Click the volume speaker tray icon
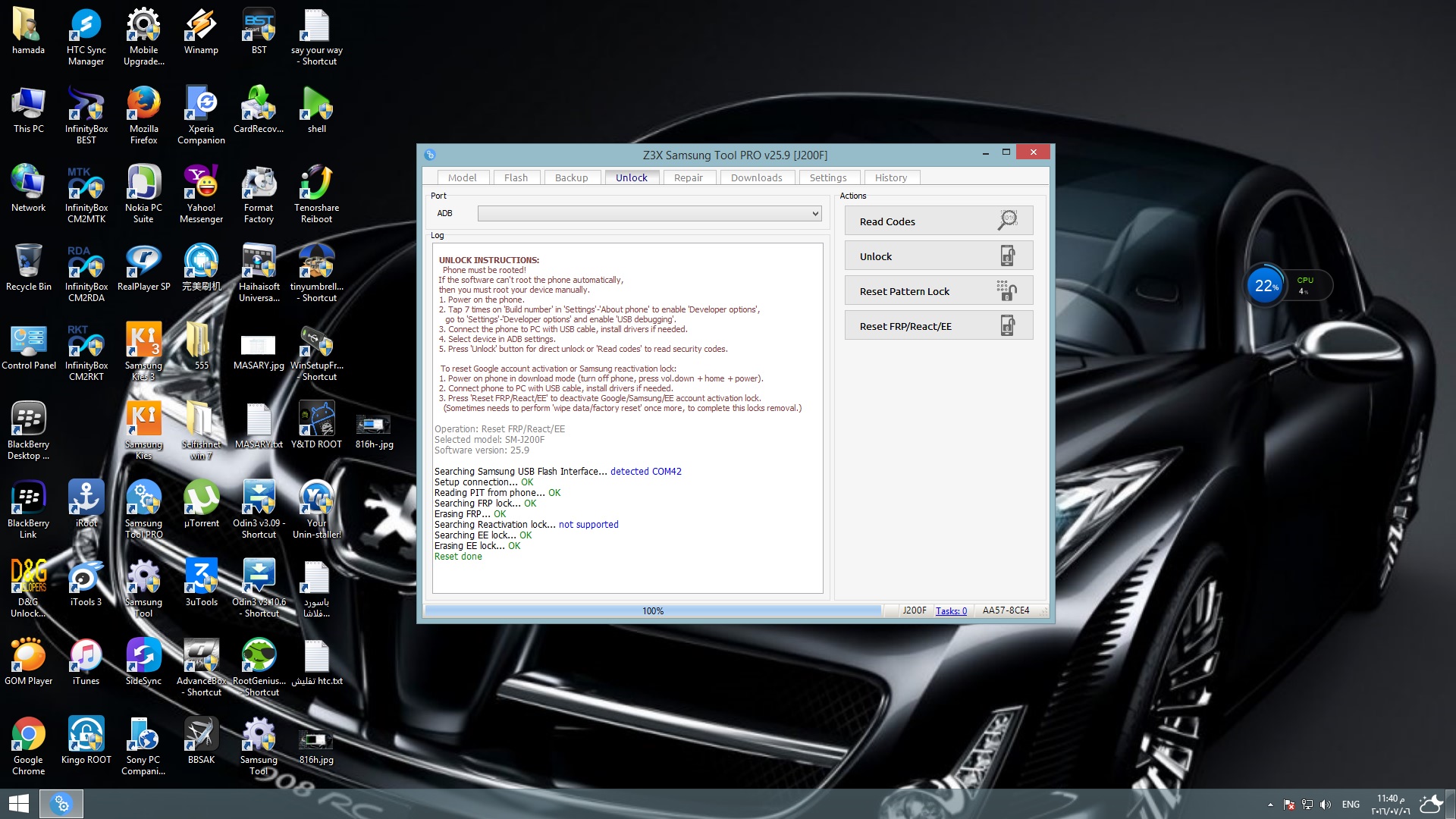 (x=1326, y=805)
